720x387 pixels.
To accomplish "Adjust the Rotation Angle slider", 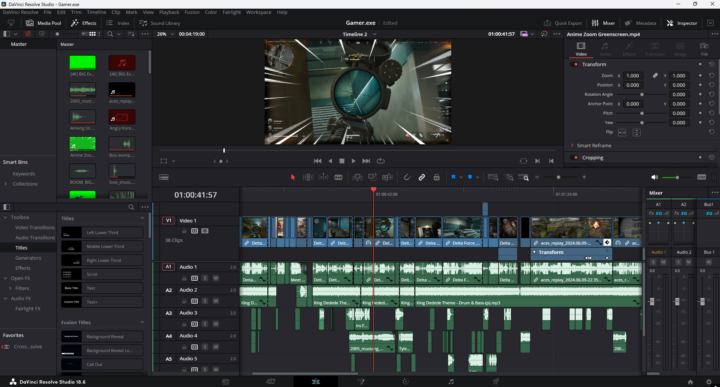I will [x=642, y=94].
